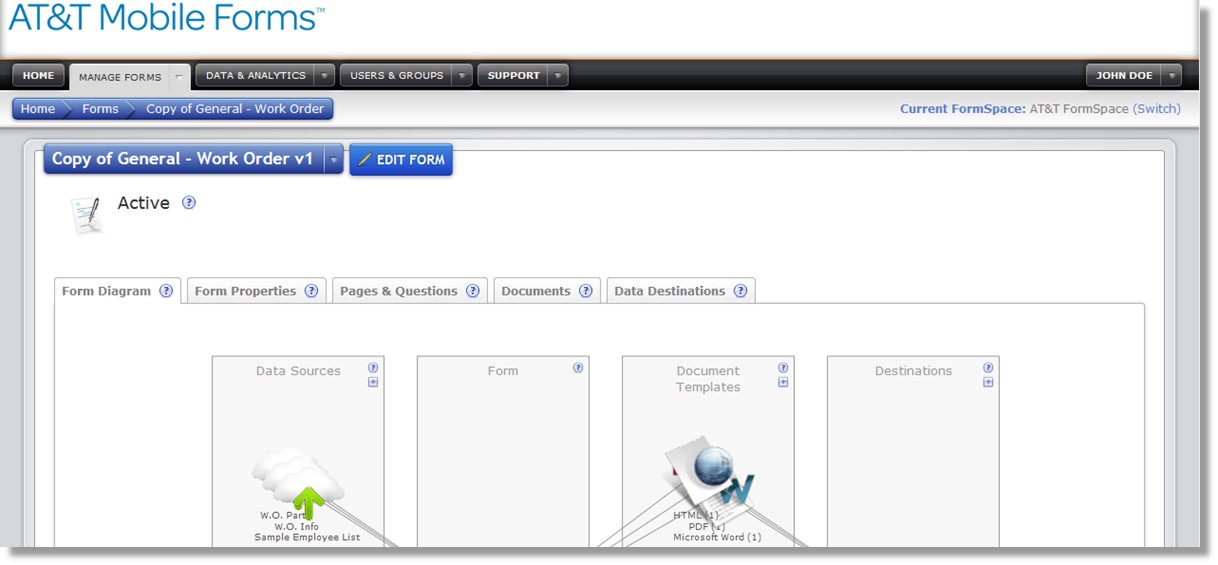Viewport: 1218px width, 565px height.
Task: Open the John Doe account menu
Action: point(1124,76)
